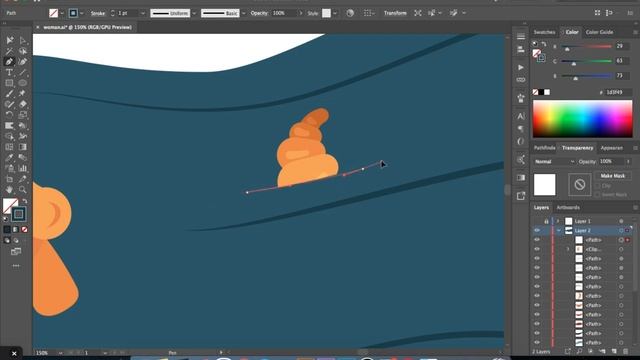Click Change Screen Mode icon
The image size is (640, 360).
[16, 251]
